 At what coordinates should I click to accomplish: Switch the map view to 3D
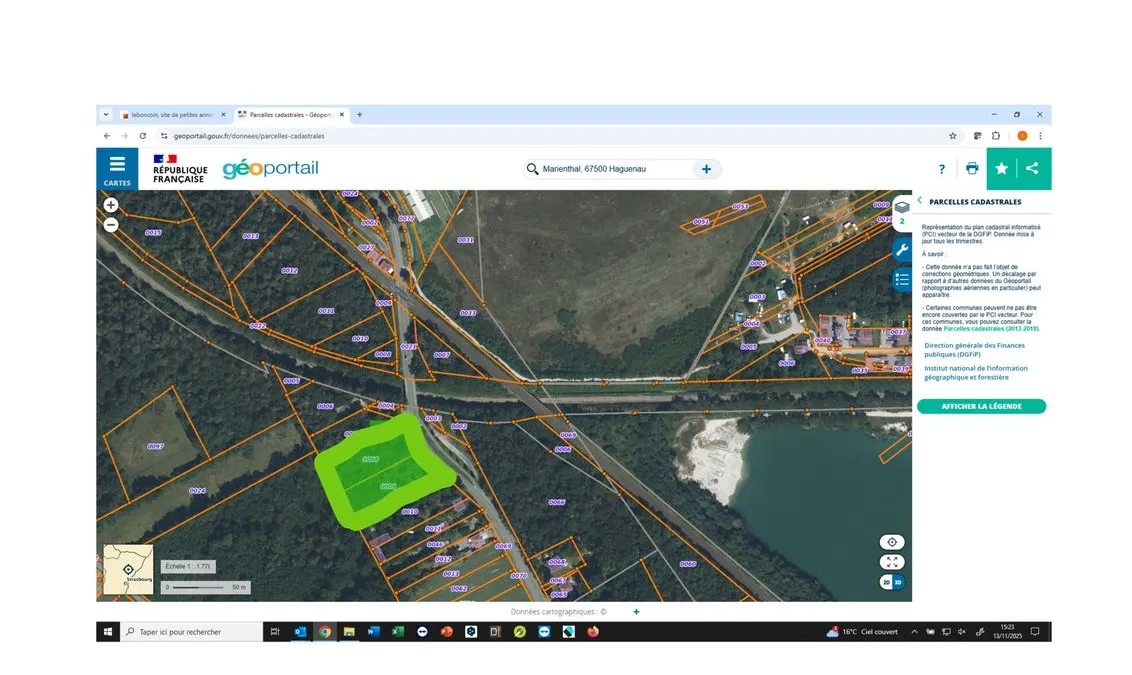tap(898, 582)
